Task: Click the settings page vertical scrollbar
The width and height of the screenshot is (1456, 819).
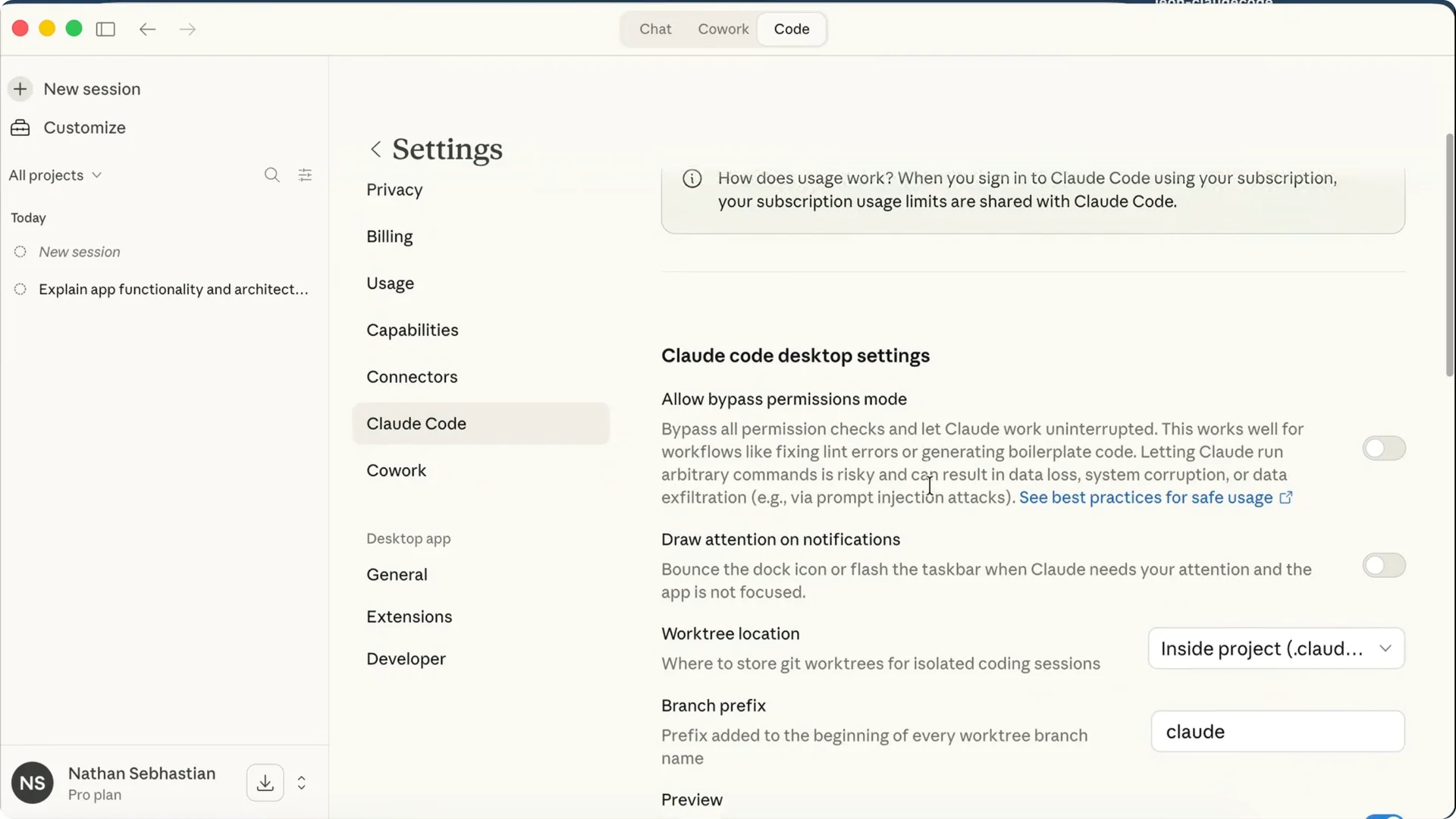Action: click(x=1449, y=254)
